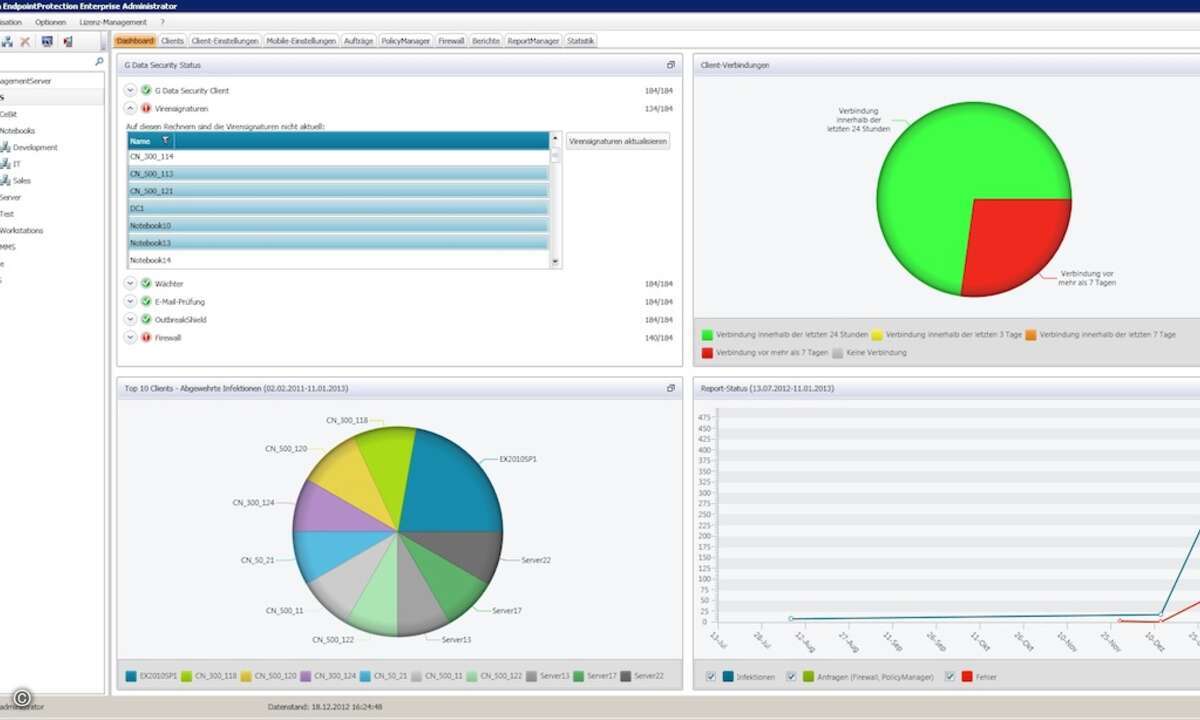The image size is (1200, 720).
Task: Switch to the Clients tab
Action: coord(173,41)
